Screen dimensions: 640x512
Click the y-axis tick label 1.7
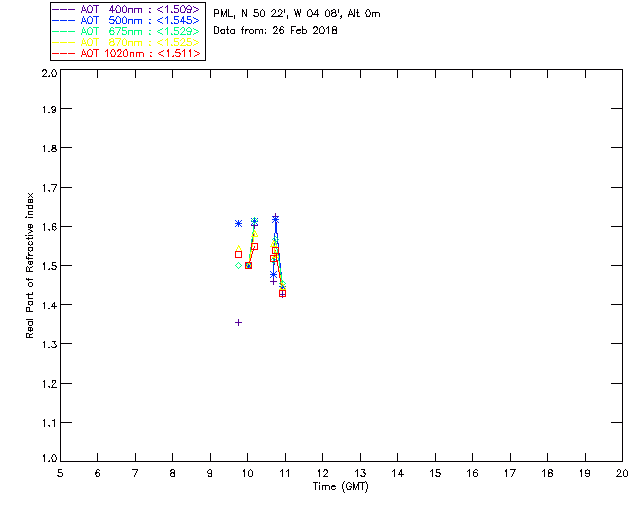coord(49,188)
